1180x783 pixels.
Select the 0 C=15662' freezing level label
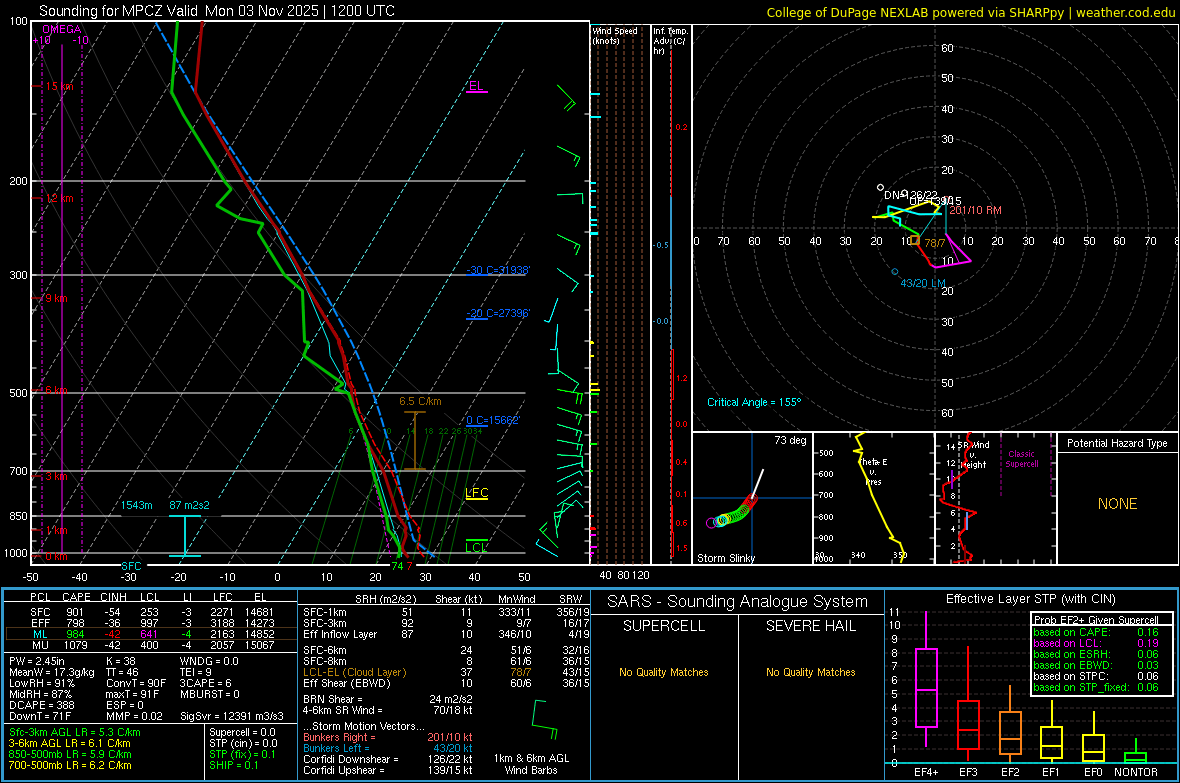click(493, 420)
